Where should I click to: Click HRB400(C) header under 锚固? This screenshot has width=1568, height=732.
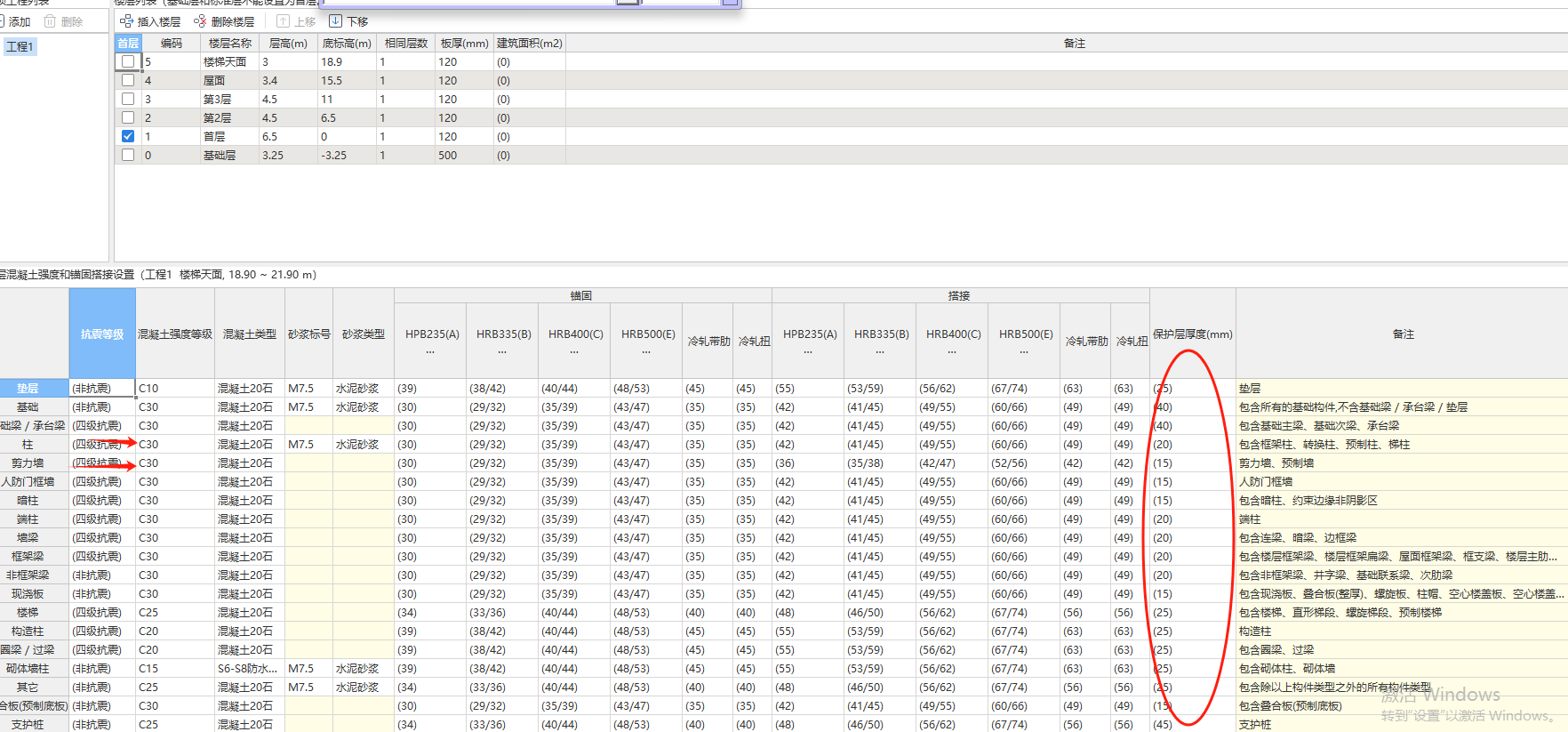[x=574, y=341]
